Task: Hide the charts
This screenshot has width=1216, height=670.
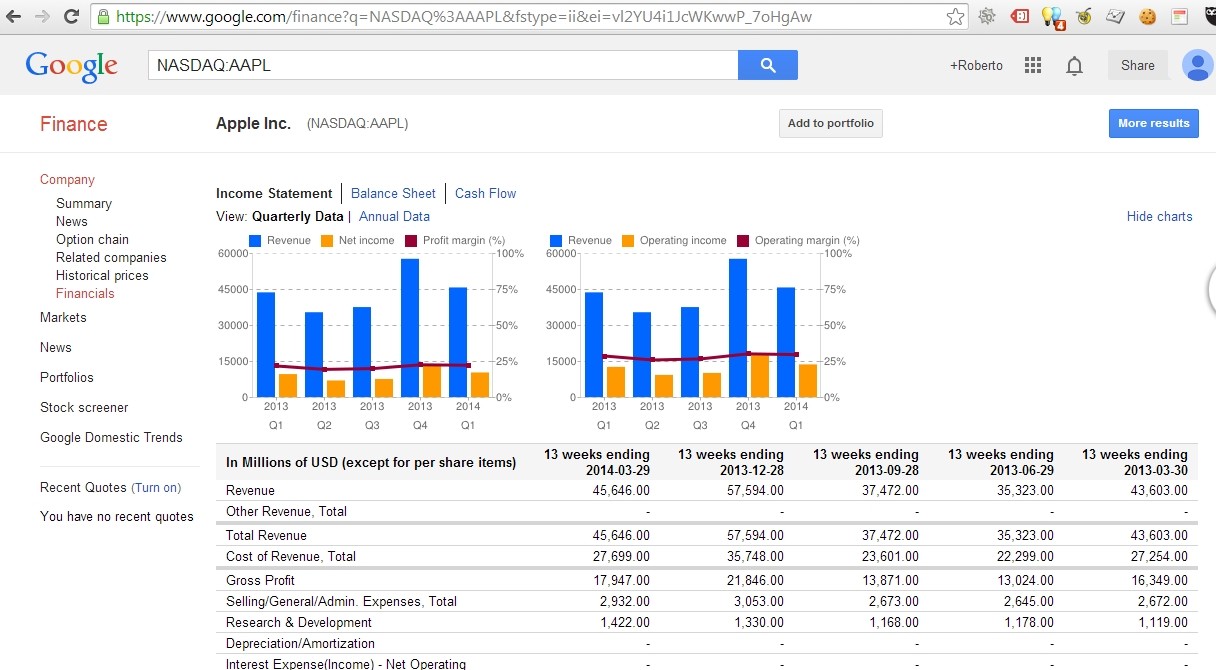Action: click(1160, 217)
